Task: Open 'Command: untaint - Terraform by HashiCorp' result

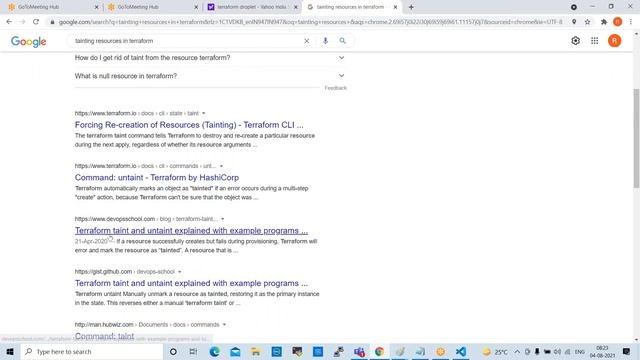Action: click(x=157, y=178)
